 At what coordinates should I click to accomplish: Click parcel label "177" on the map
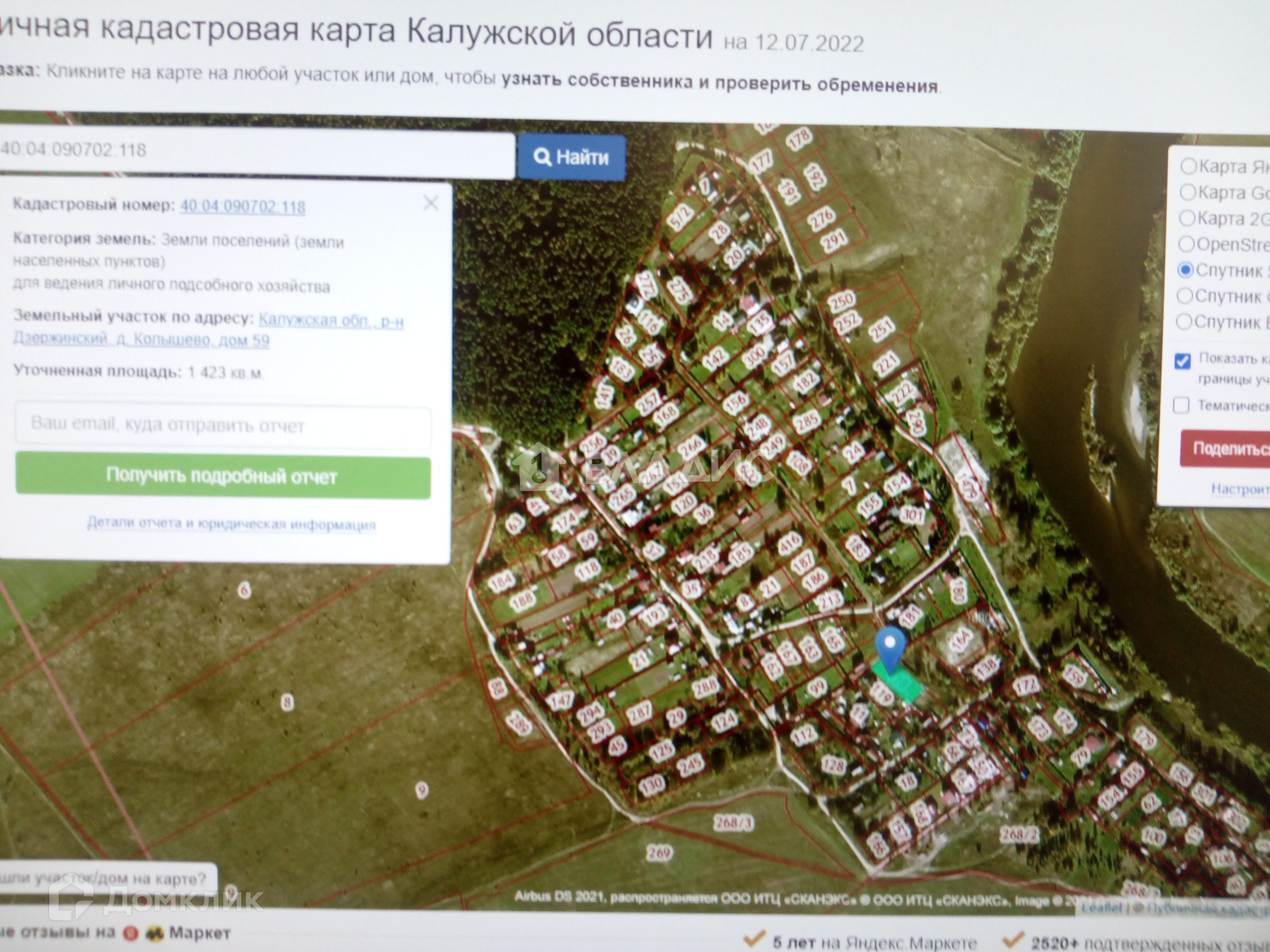[x=761, y=162]
